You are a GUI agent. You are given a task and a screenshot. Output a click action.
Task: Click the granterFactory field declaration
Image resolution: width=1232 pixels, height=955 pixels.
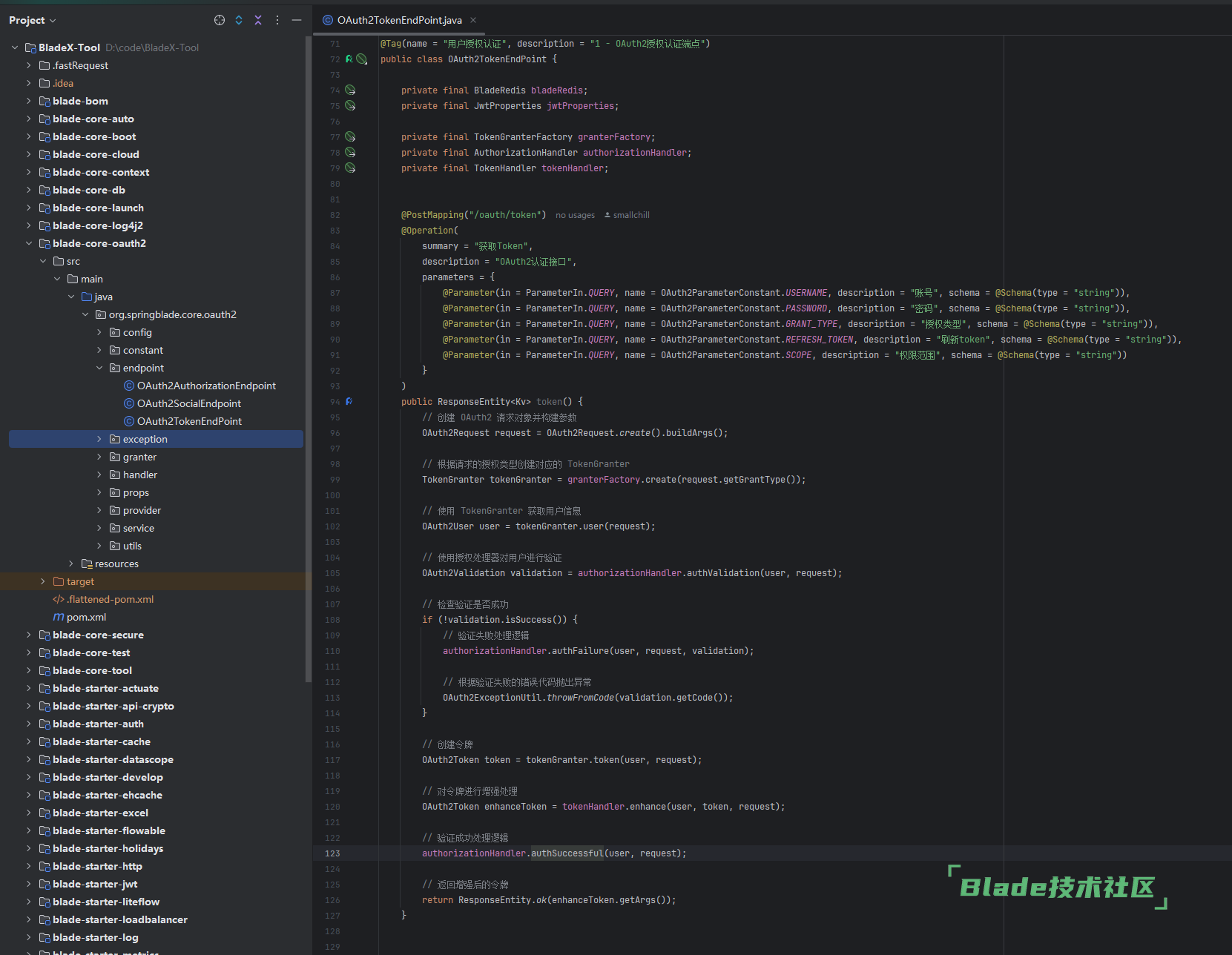(x=614, y=137)
